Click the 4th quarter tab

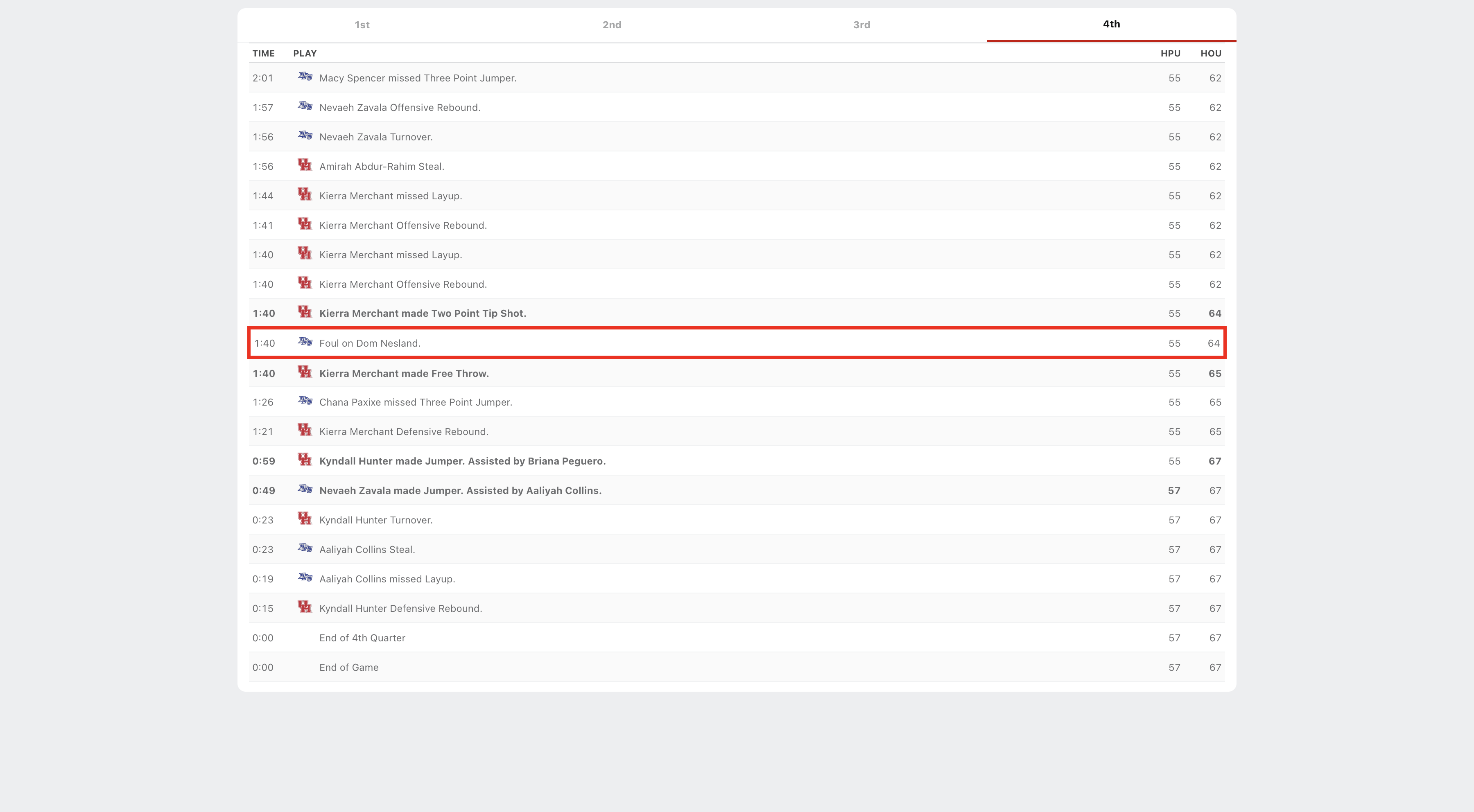click(1111, 24)
